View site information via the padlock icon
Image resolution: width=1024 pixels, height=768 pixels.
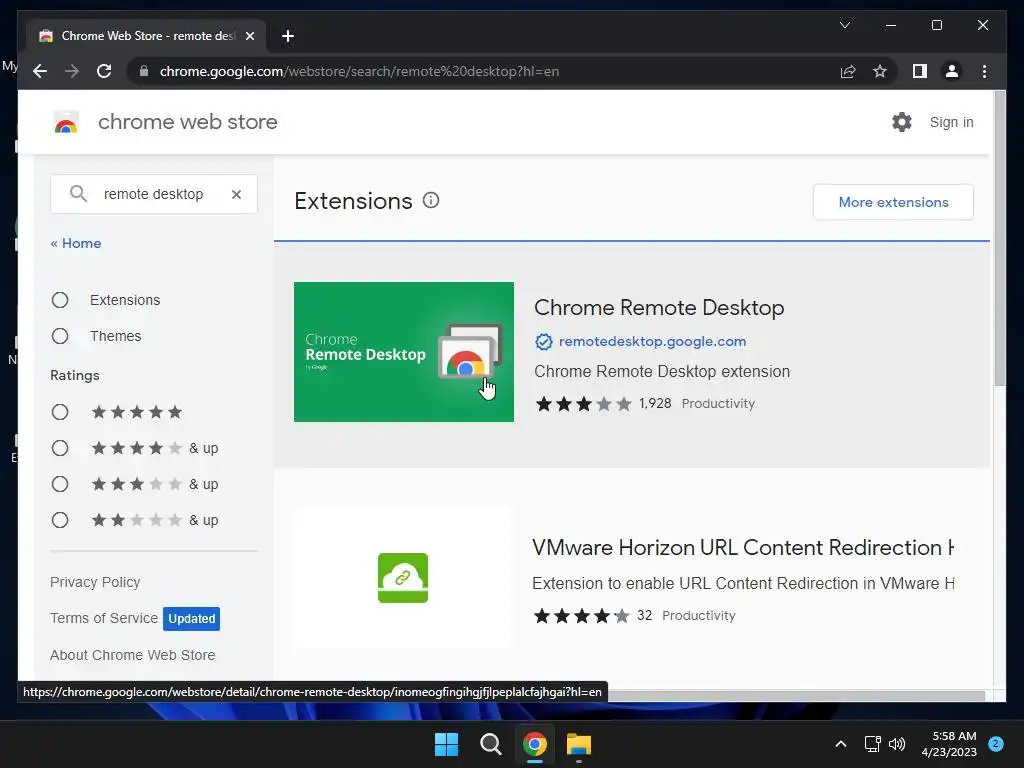[144, 71]
